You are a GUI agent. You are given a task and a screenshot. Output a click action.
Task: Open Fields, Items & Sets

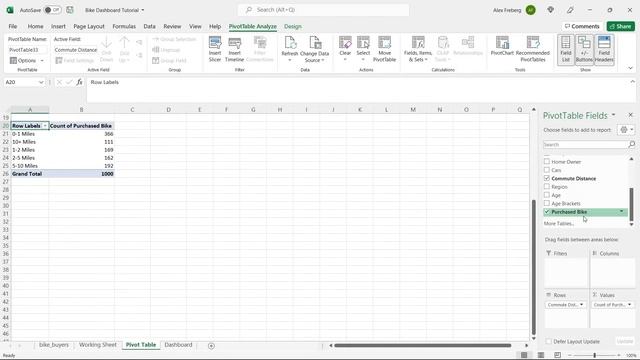coord(418,49)
